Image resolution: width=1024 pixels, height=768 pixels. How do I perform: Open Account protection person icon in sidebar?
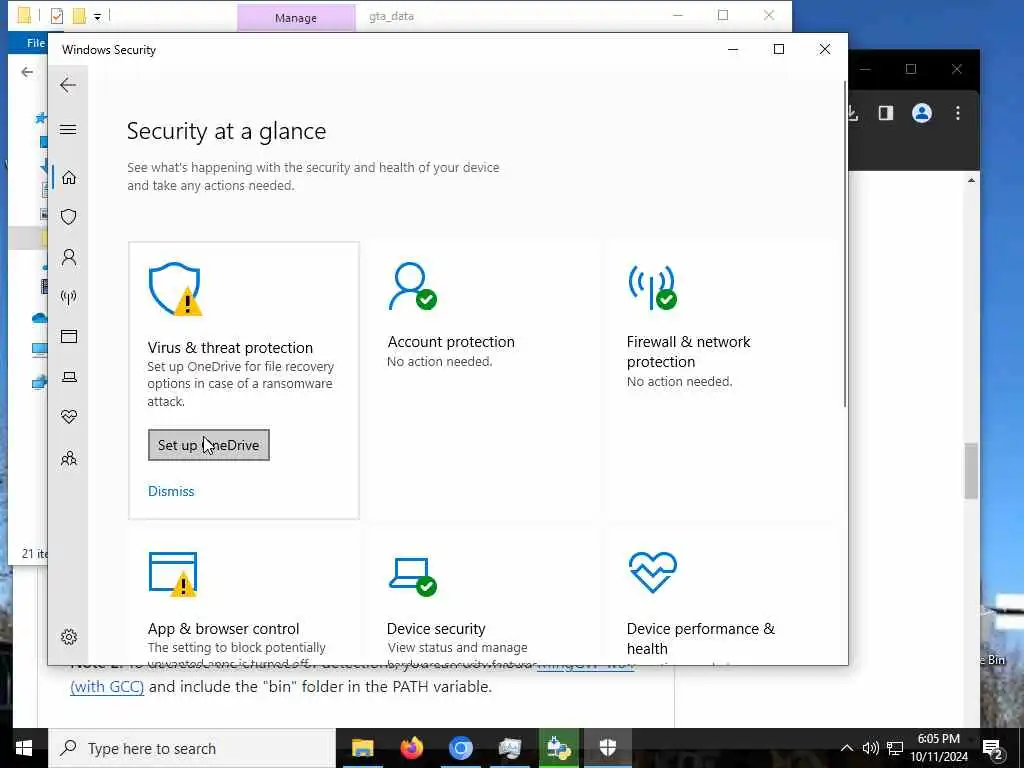69,257
